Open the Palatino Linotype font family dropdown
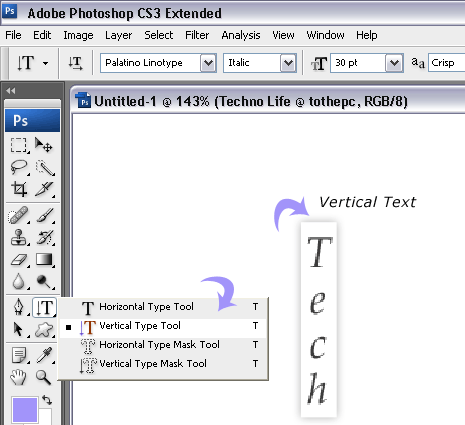 209,63
